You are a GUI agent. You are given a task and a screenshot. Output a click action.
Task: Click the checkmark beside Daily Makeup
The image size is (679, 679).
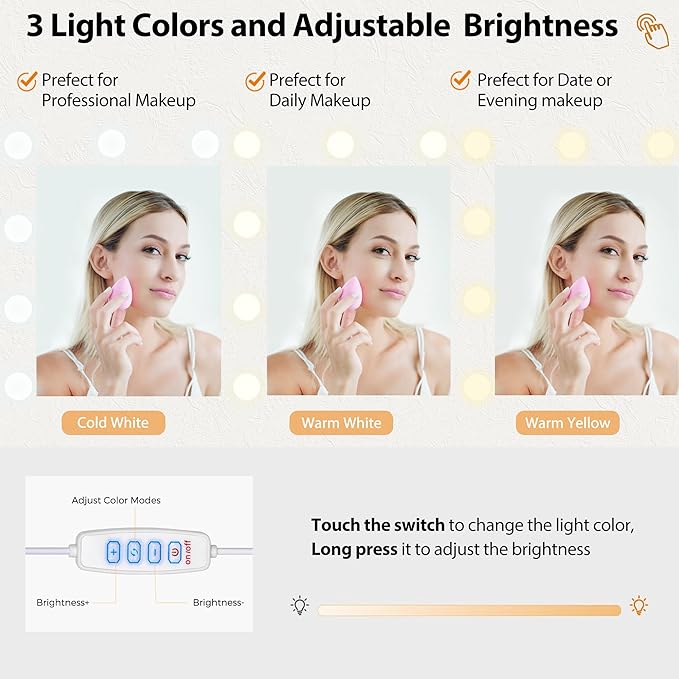click(255, 81)
